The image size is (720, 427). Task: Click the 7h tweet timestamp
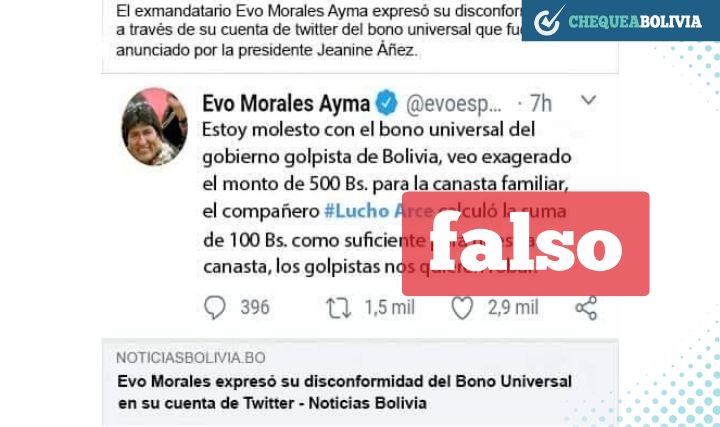pyautogui.click(x=540, y=103)
